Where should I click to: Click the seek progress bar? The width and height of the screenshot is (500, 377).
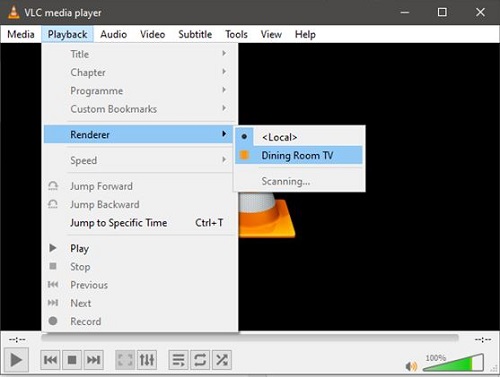pos(250,338)
